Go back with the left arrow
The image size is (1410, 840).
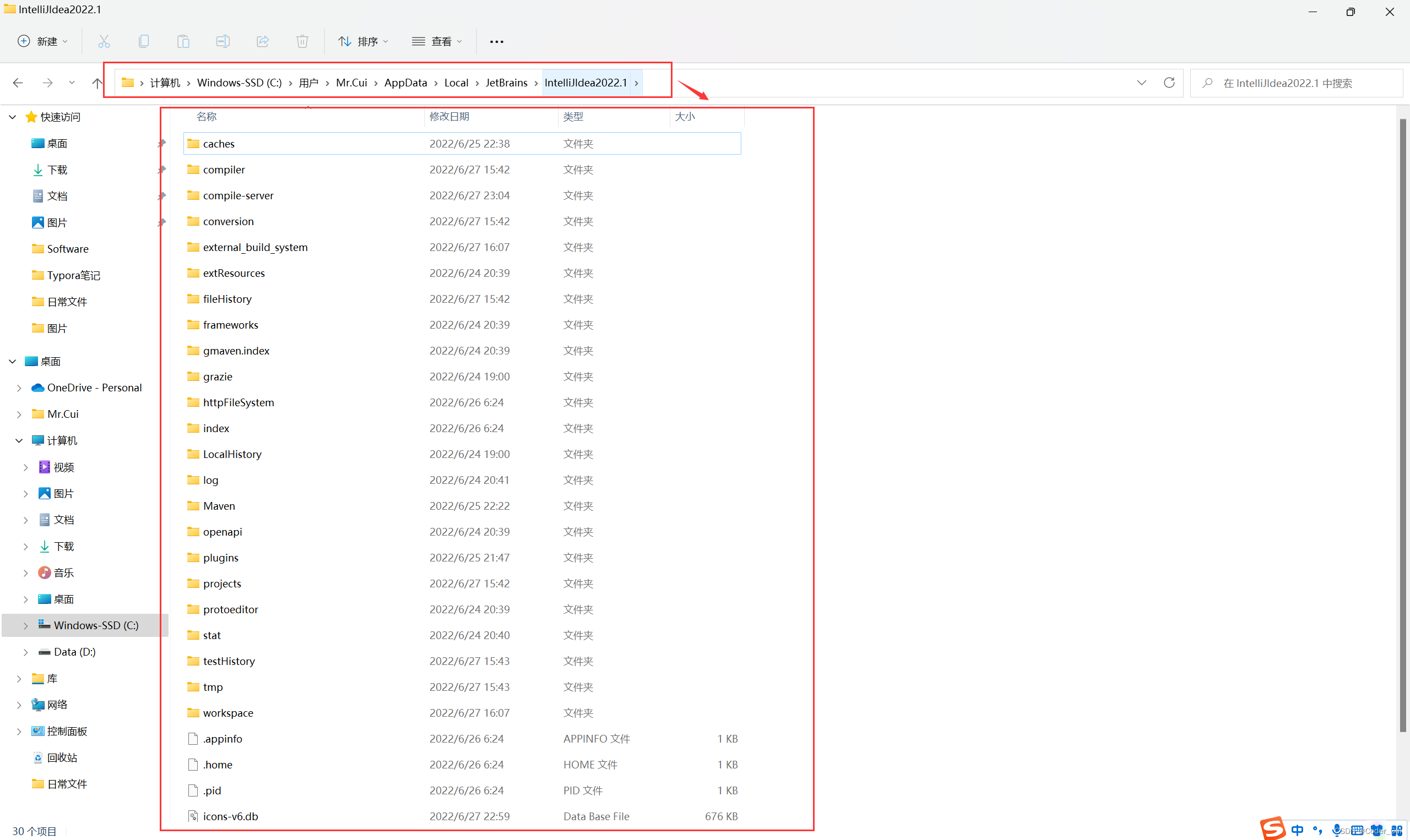pos(18,83)
